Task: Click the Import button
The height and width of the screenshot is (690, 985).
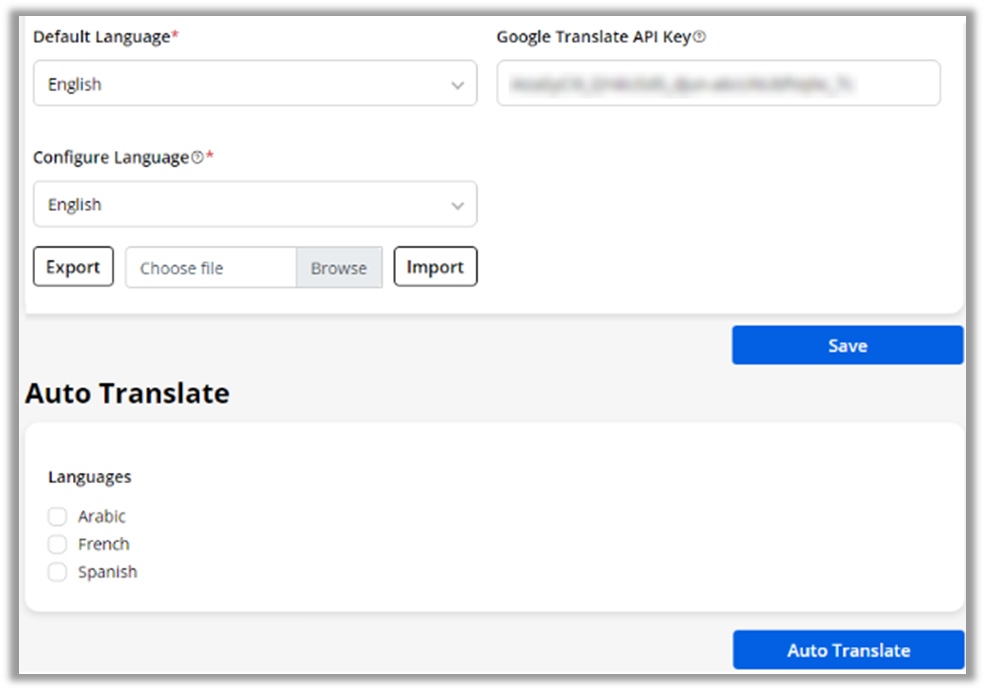Action: pyautogui.click(x=435, y=267)
